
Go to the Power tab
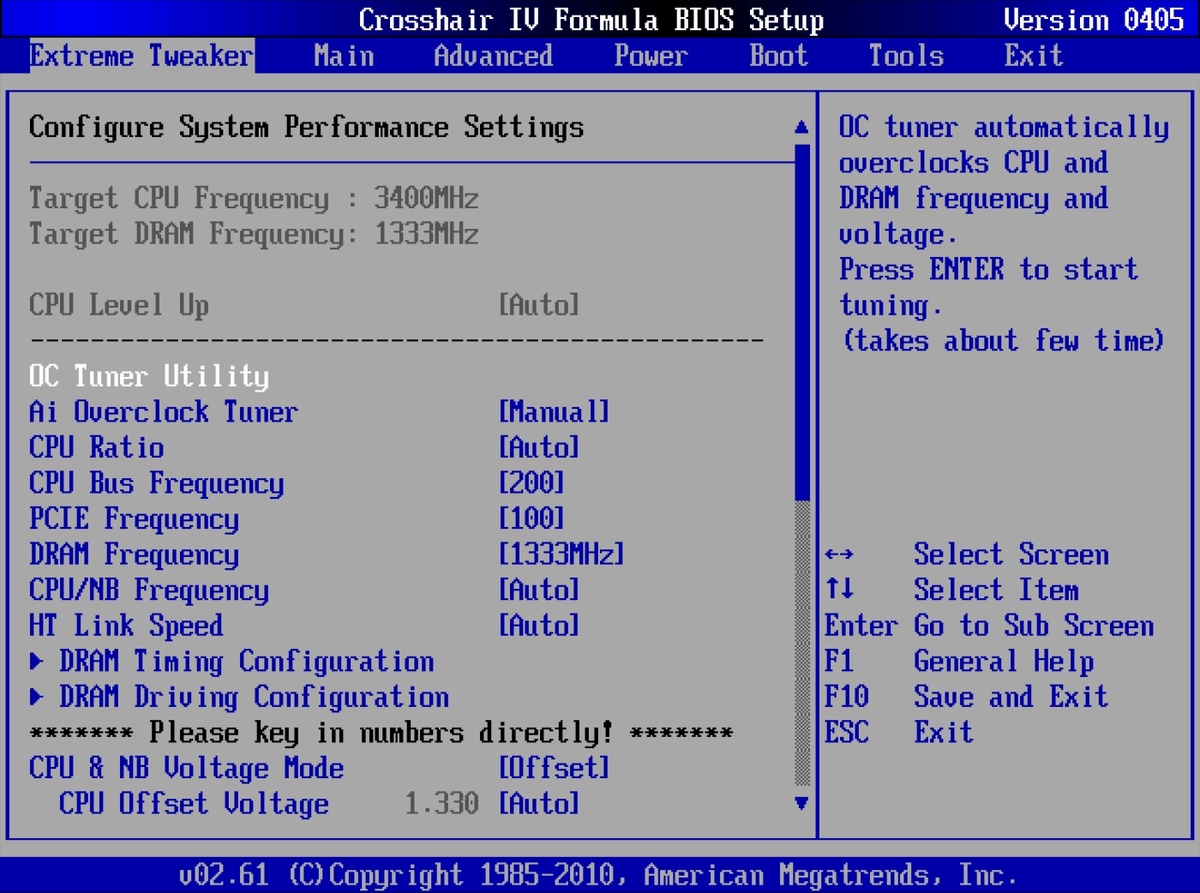point(650,55)
